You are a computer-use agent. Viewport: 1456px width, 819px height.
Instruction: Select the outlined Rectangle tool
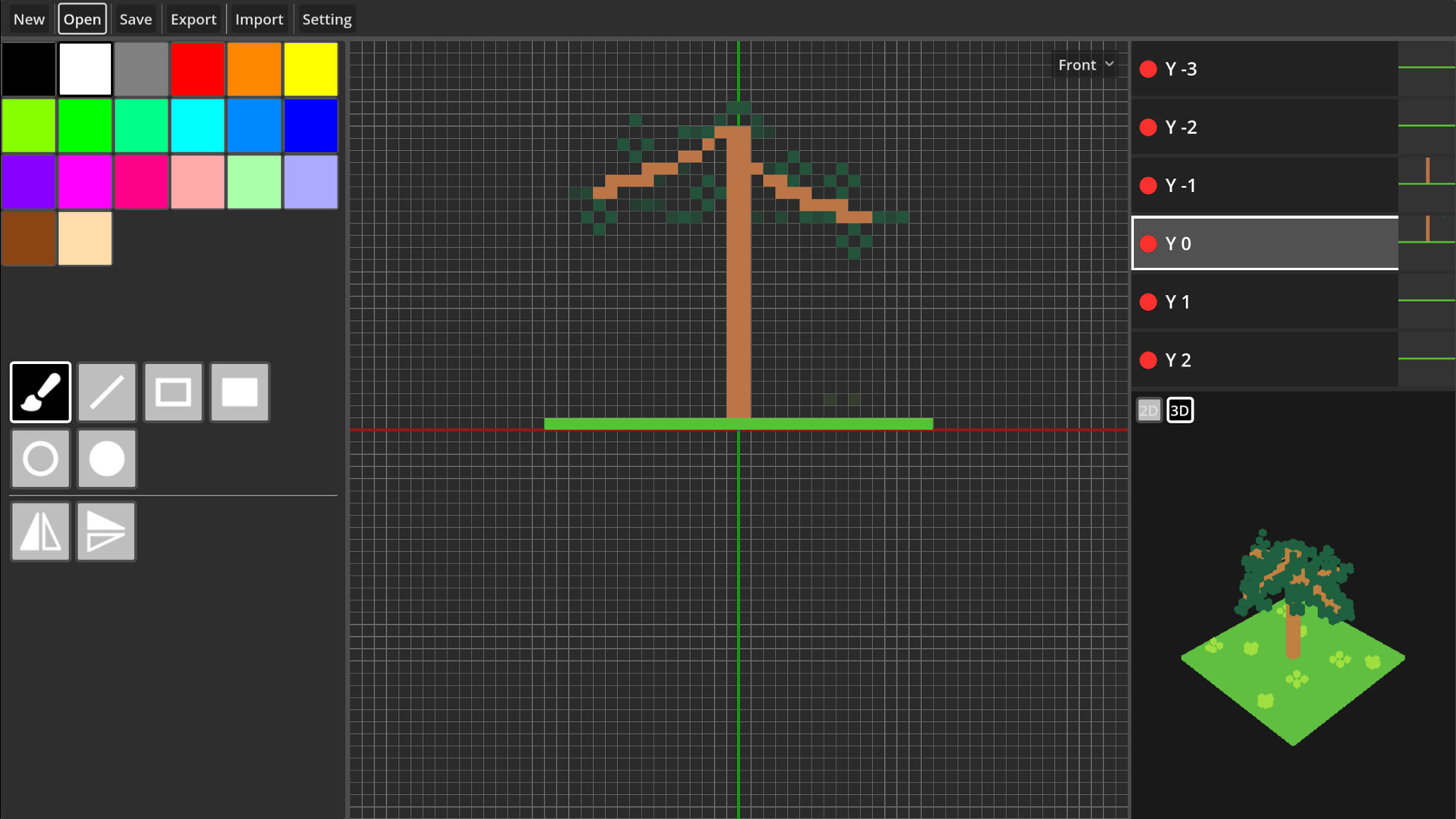pyautogui.click(x=173, y=392)
